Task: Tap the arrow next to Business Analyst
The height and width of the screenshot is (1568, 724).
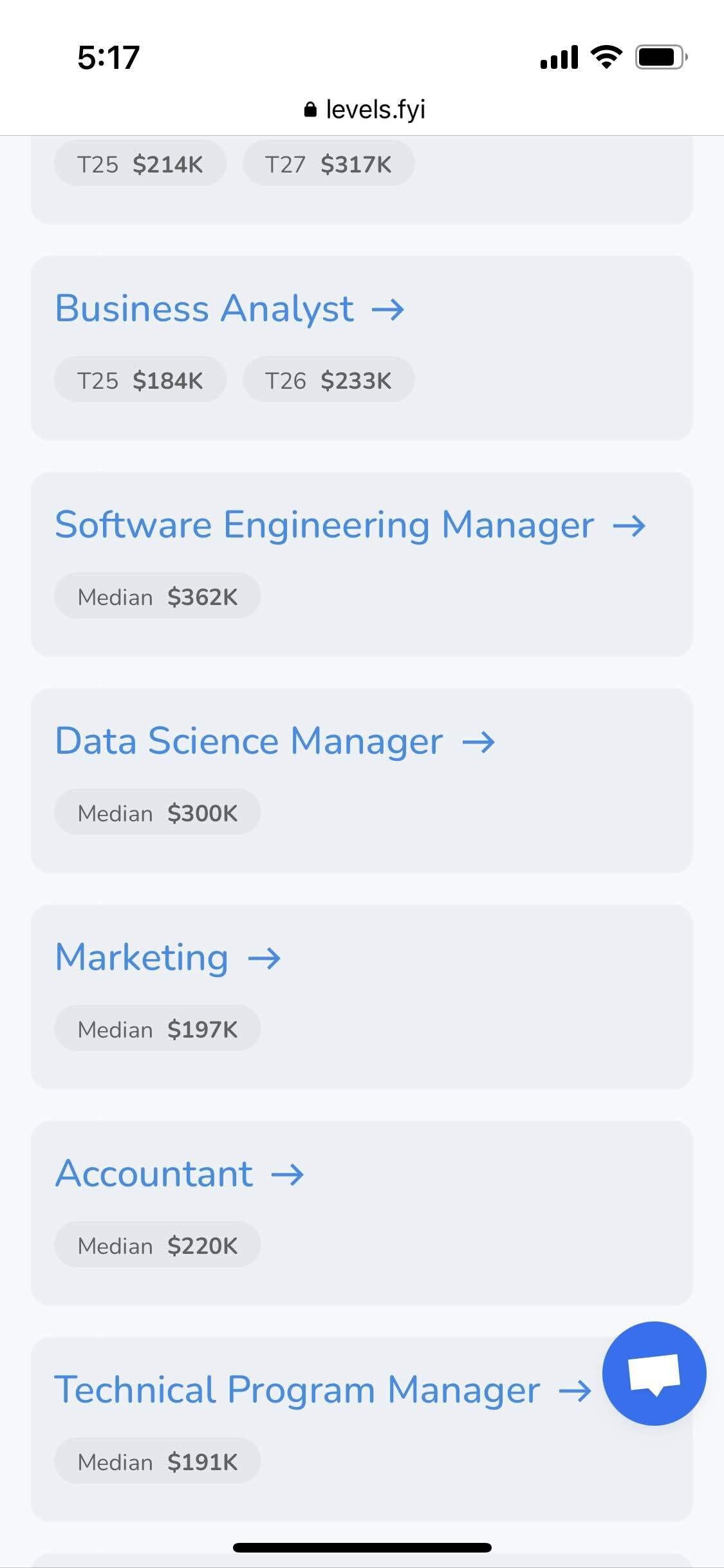Action: (388, 310)
